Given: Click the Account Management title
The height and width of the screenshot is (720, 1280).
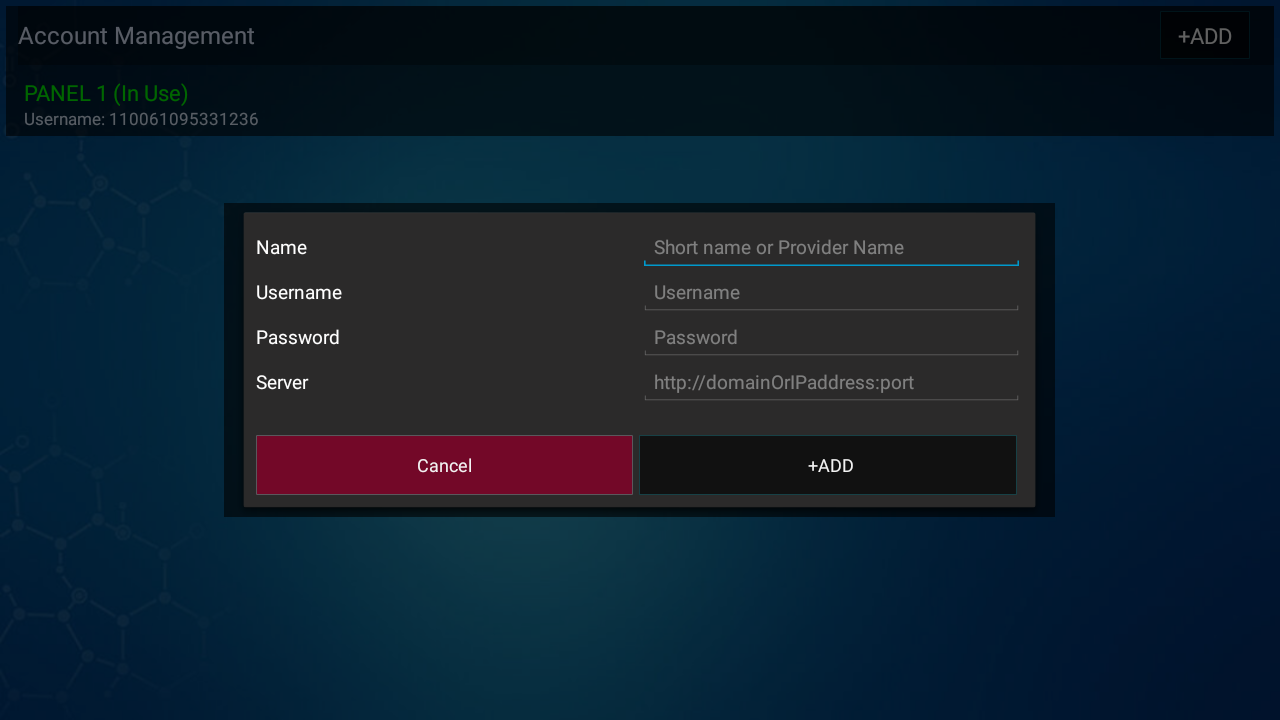Looking at the screenshot, I should [136, 36].
